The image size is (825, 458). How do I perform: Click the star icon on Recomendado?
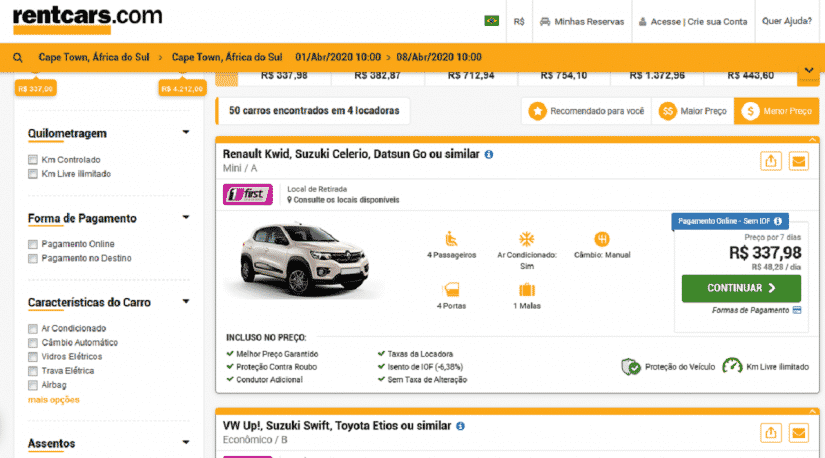point(537,111)
